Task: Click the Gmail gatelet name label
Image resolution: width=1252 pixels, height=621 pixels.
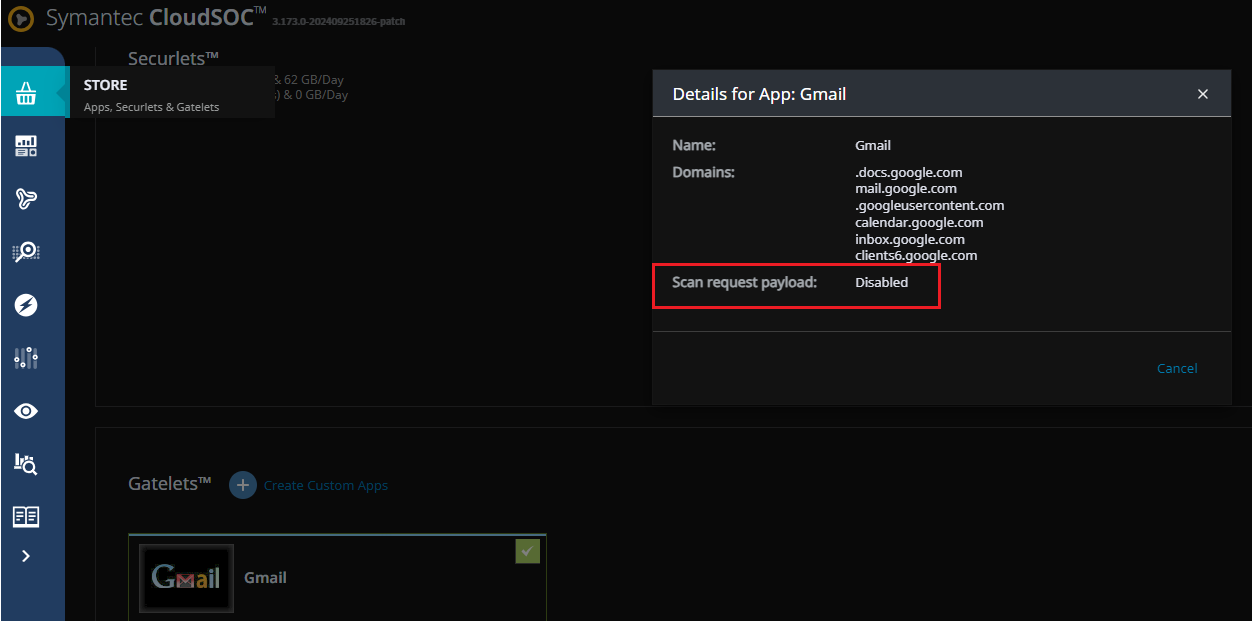Action: (x=265, y=578)
